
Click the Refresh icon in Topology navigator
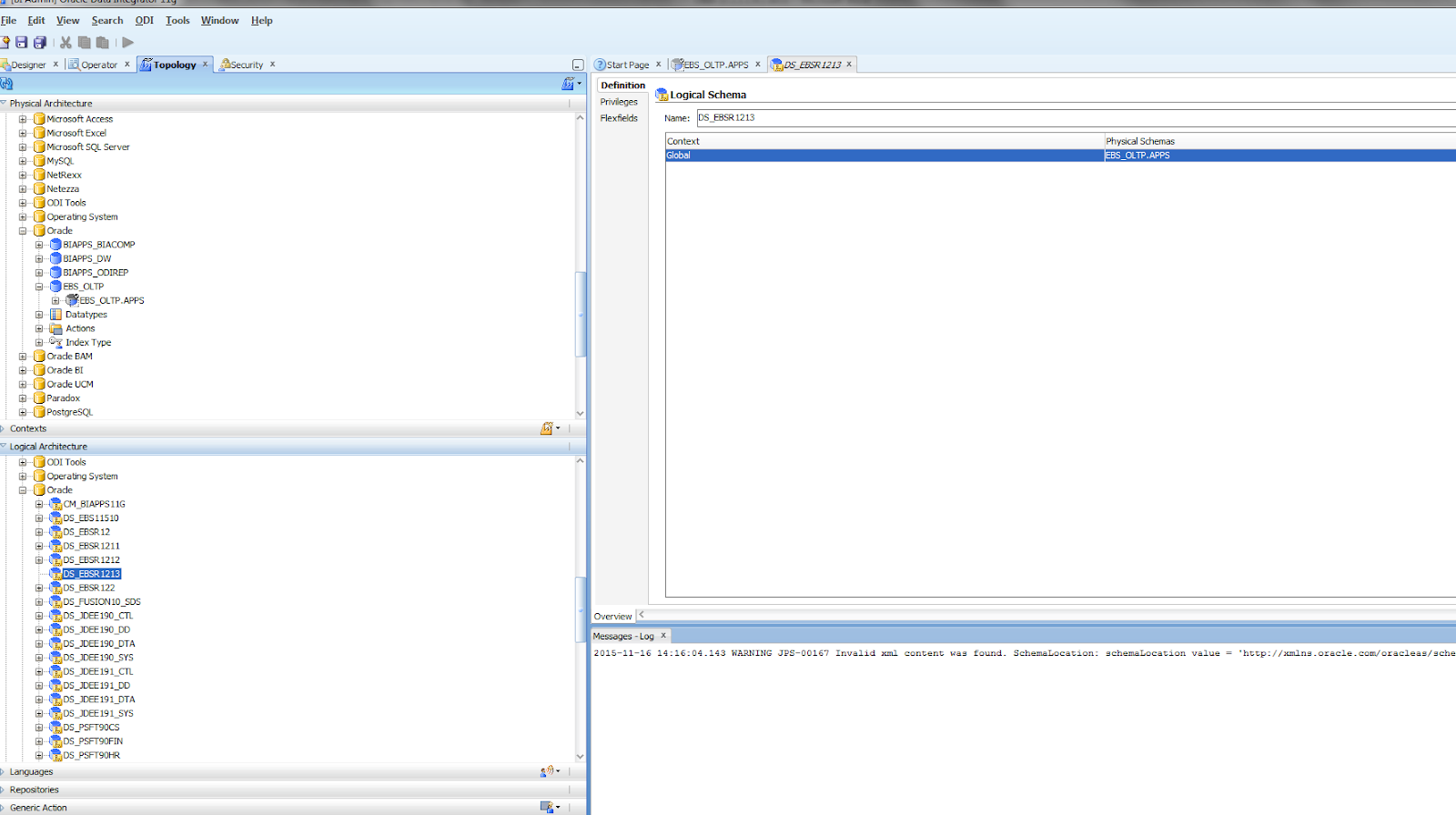pyautogui.click(x=6, y=84)
